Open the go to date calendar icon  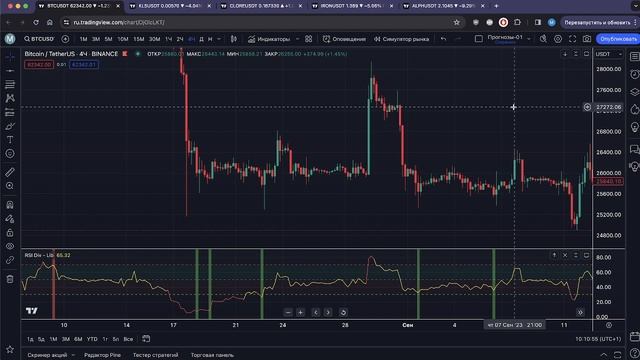146,339
